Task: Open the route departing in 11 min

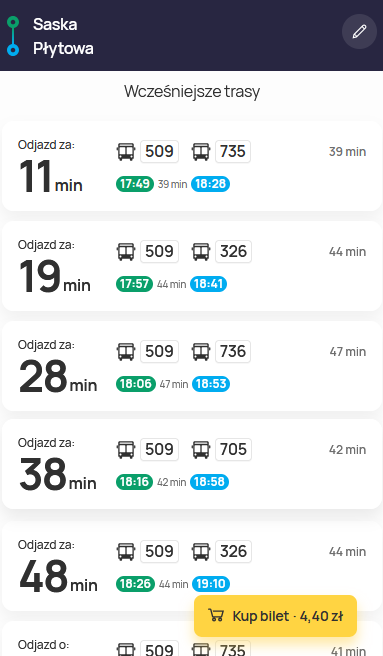Action: [192, 166]
